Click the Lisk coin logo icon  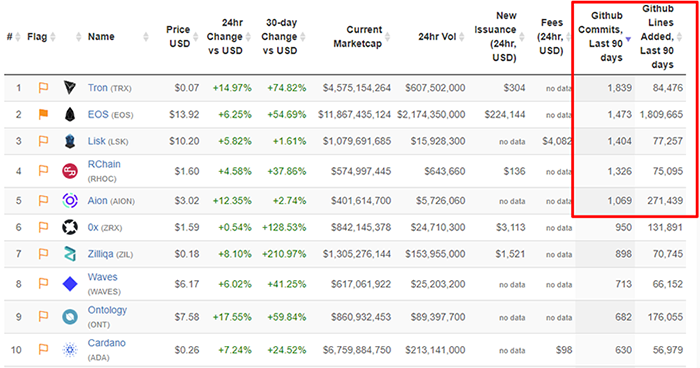tap(70, 141)
